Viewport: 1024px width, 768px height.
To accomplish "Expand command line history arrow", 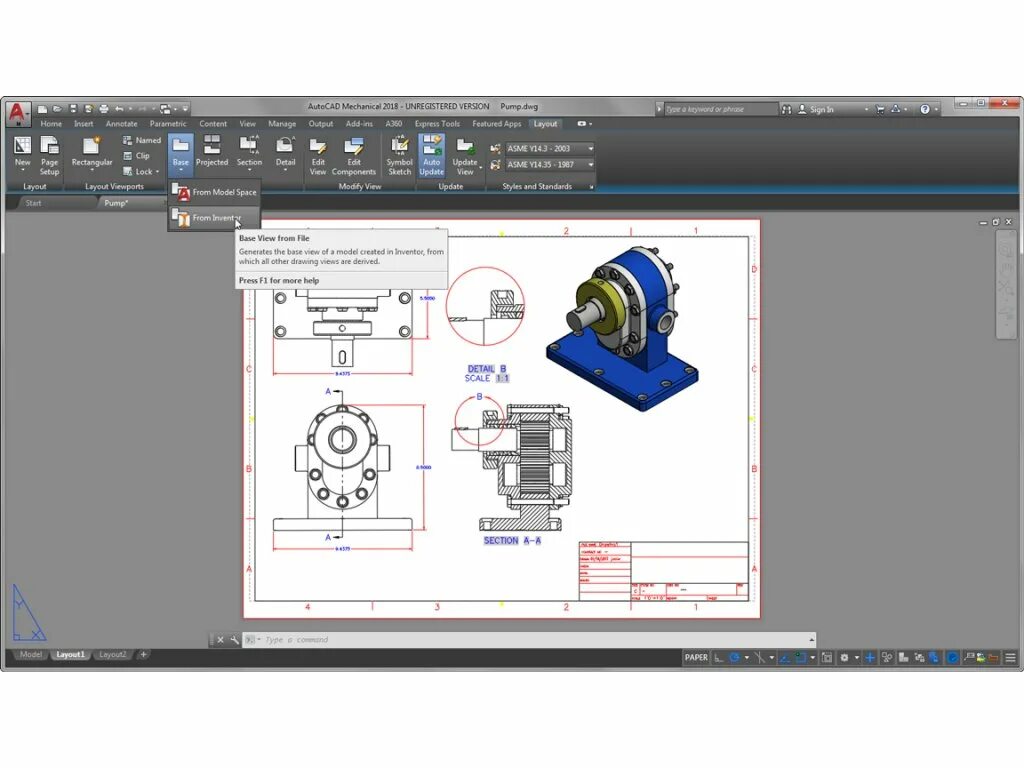I will (811, 640).
